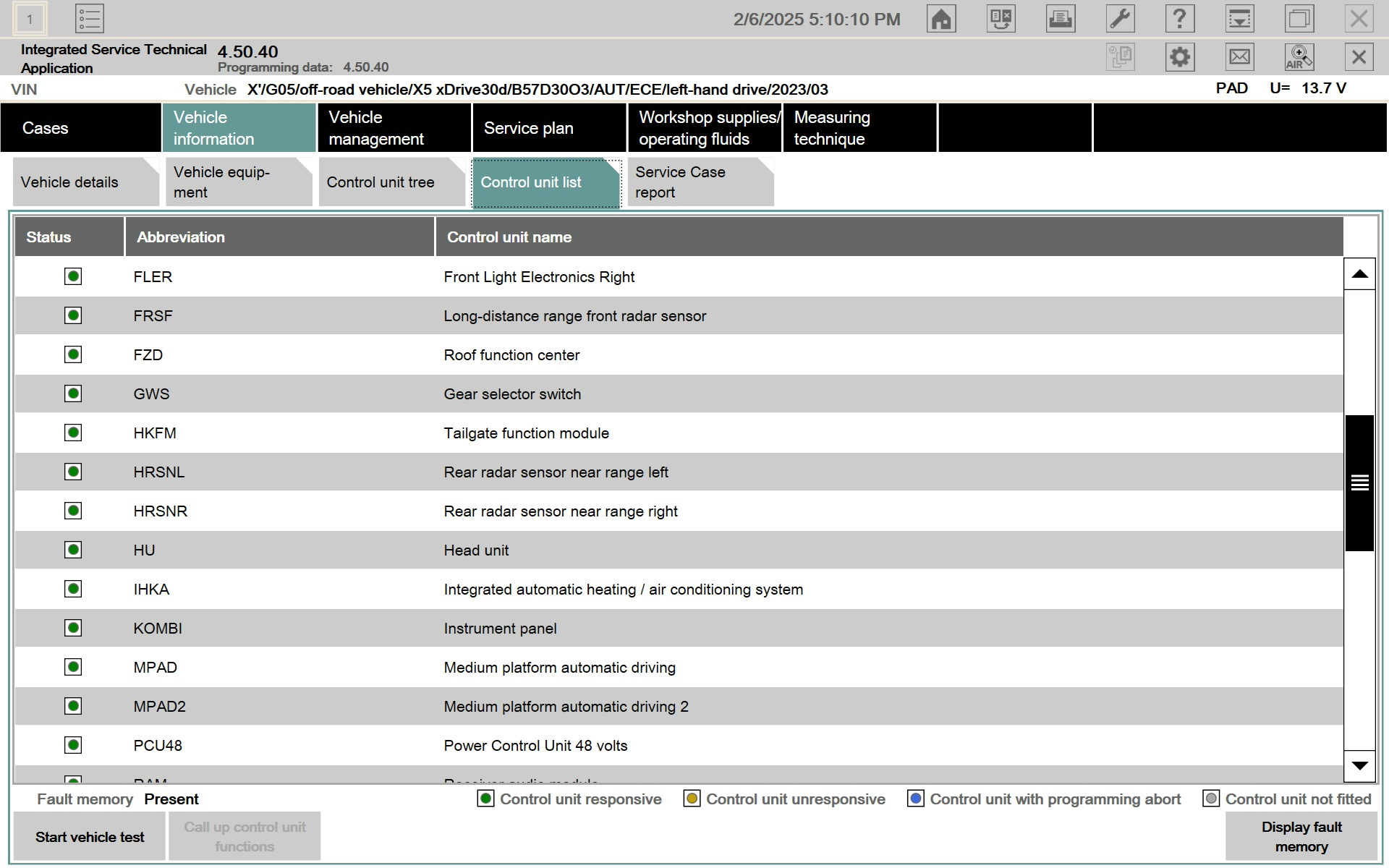Click the AIR search magnifier icon
Viewport: 1389px width, 868px height.
tap(1299, 57)
